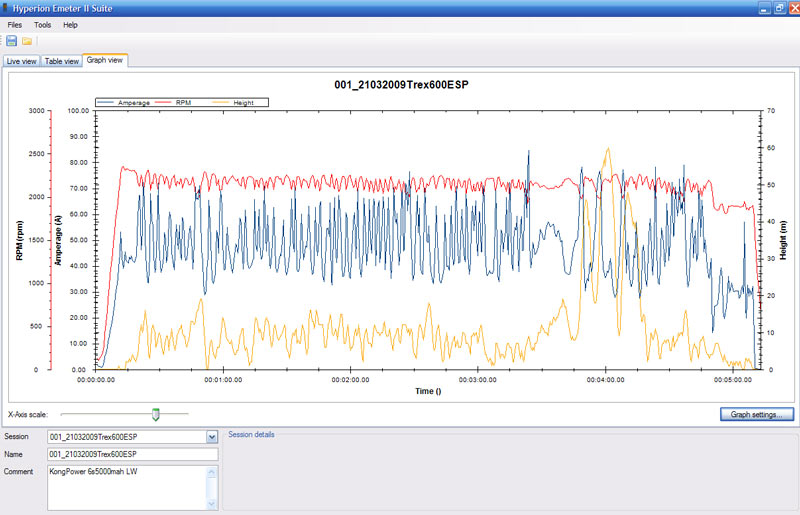
Task: Click the Hyperion app icon in title bar
Action: pyautogui.click(x=6, y=7)
